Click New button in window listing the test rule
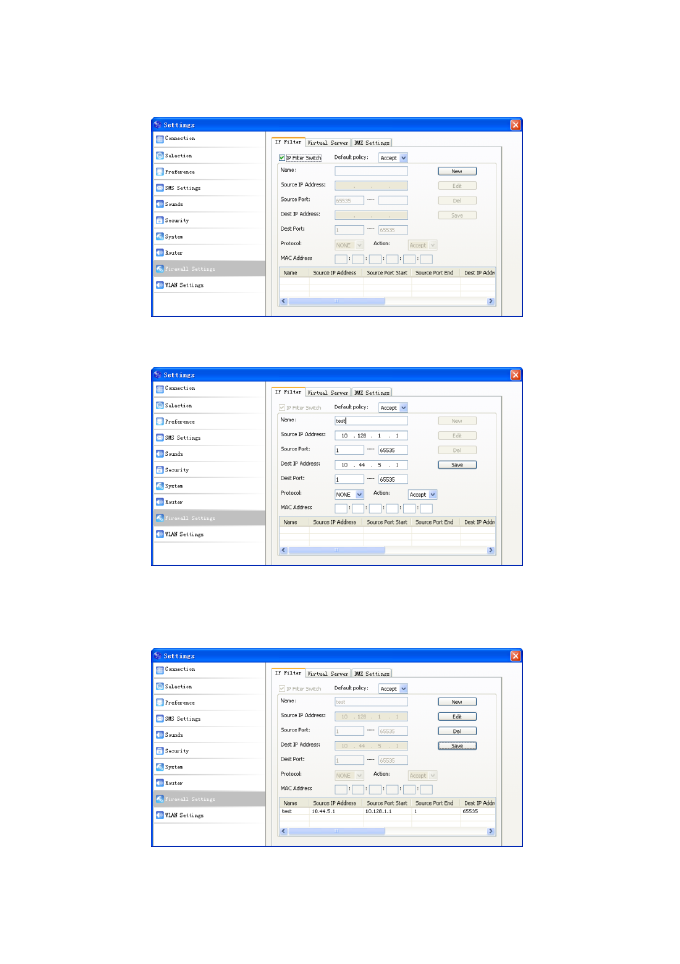The height and width of the screenshot is (964, 680). tap(457, 701)
